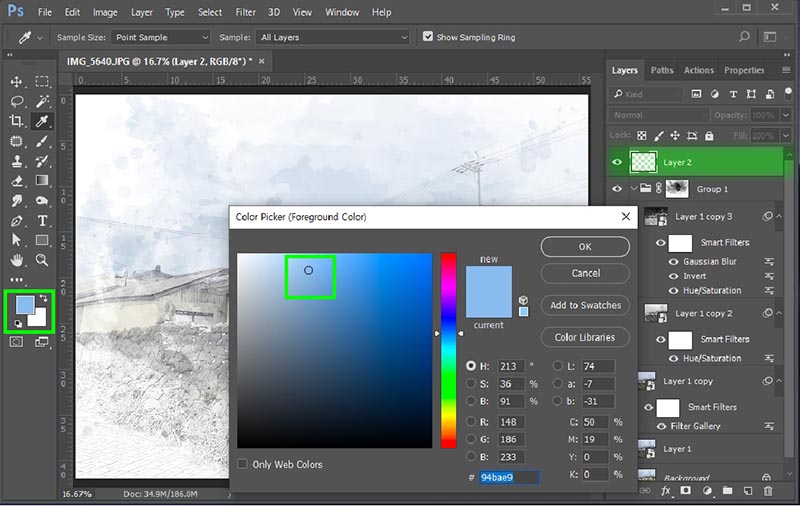Open the Image menu
This screenshot has height=506, width=800.
click(105, 12)
